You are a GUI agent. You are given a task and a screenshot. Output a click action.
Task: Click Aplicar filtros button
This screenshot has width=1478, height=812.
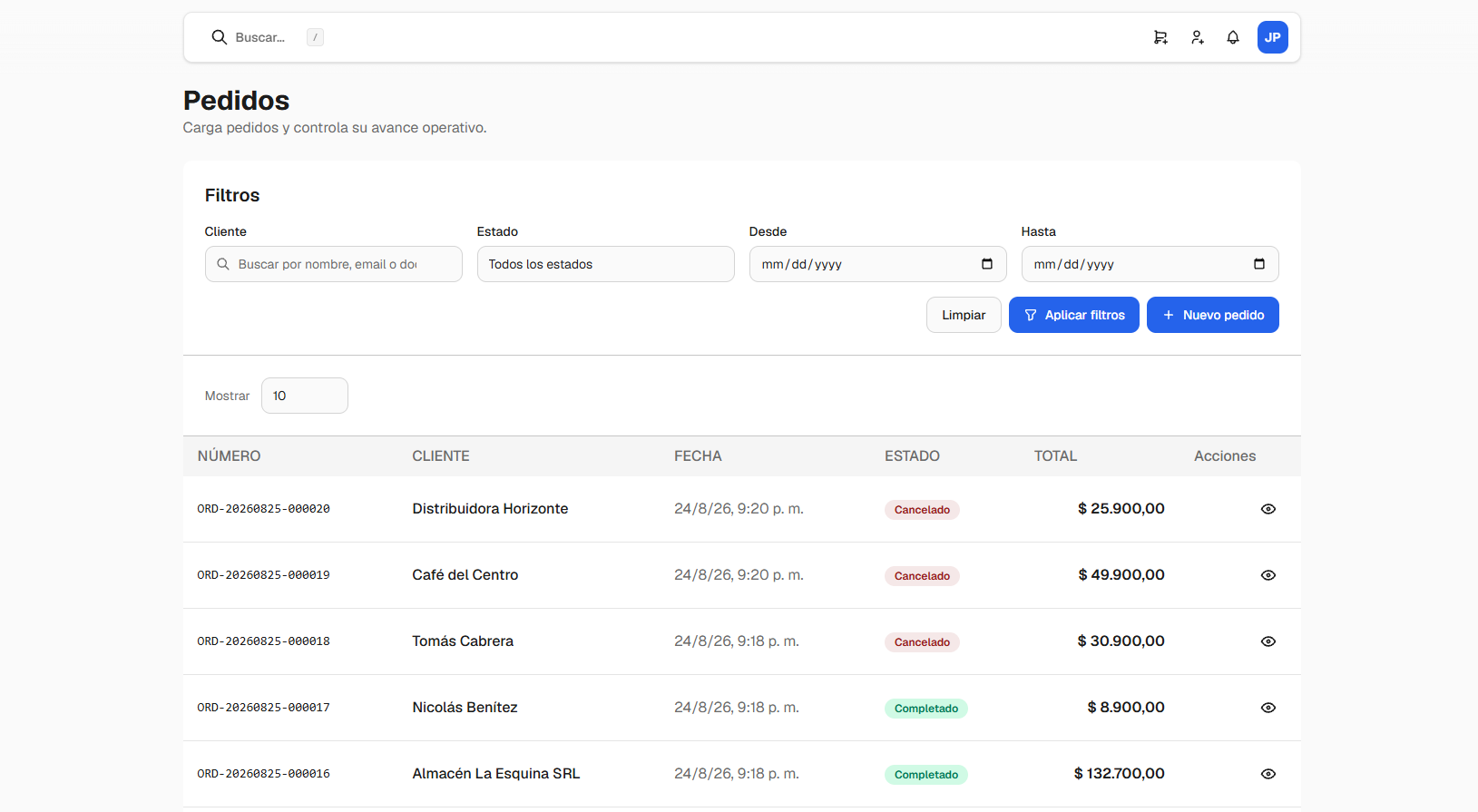[1074, 315]
